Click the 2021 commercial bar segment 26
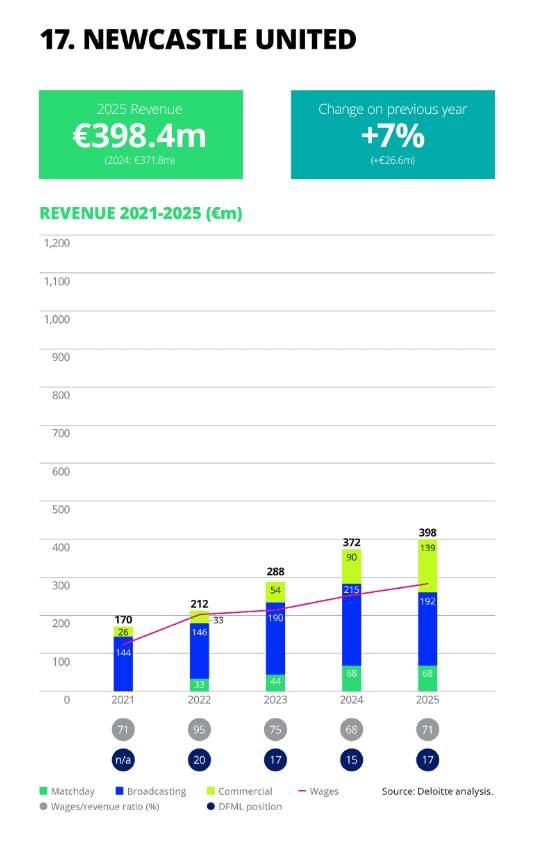 (x=123, y=632)
